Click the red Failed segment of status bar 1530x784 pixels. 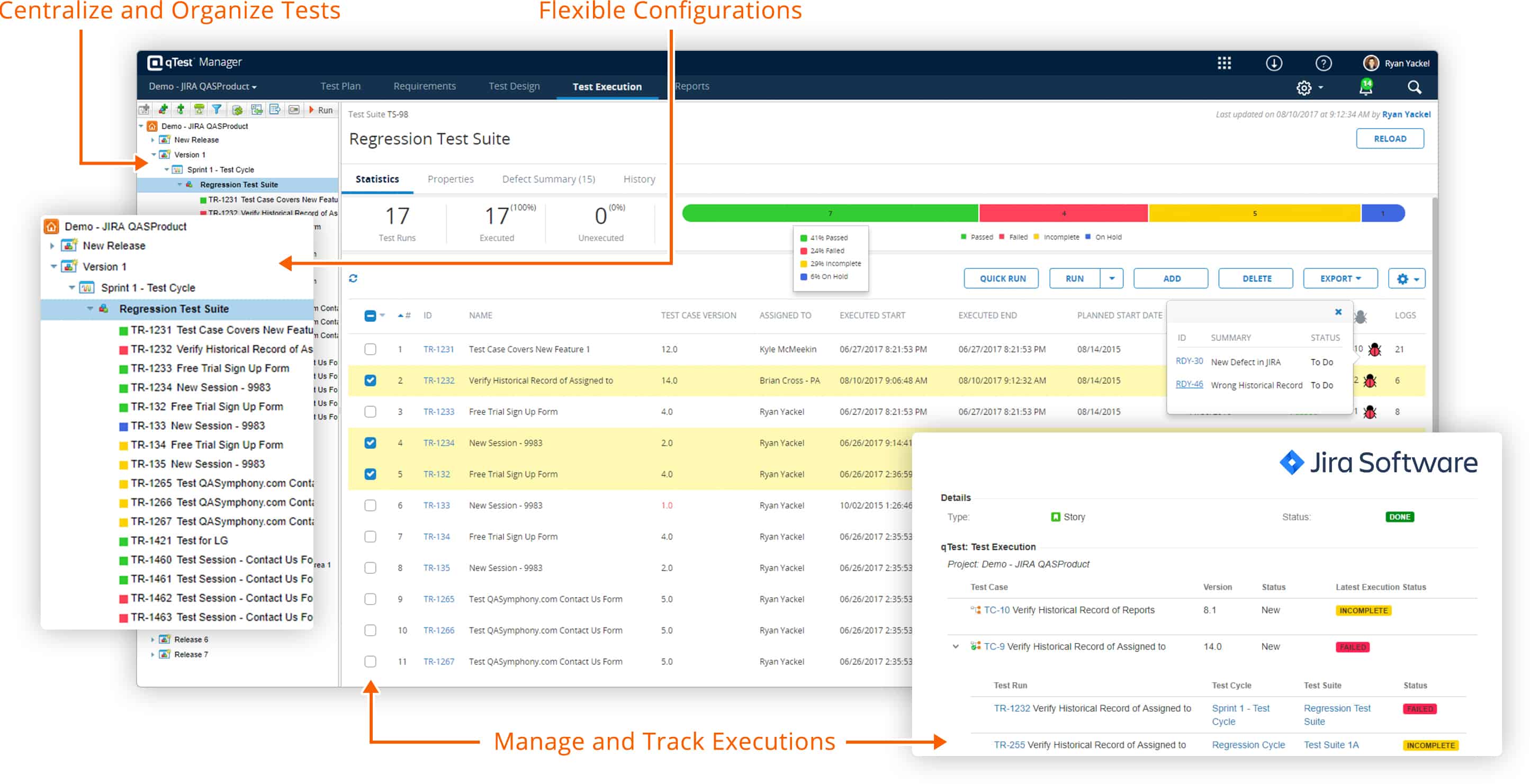(1063, 213)
